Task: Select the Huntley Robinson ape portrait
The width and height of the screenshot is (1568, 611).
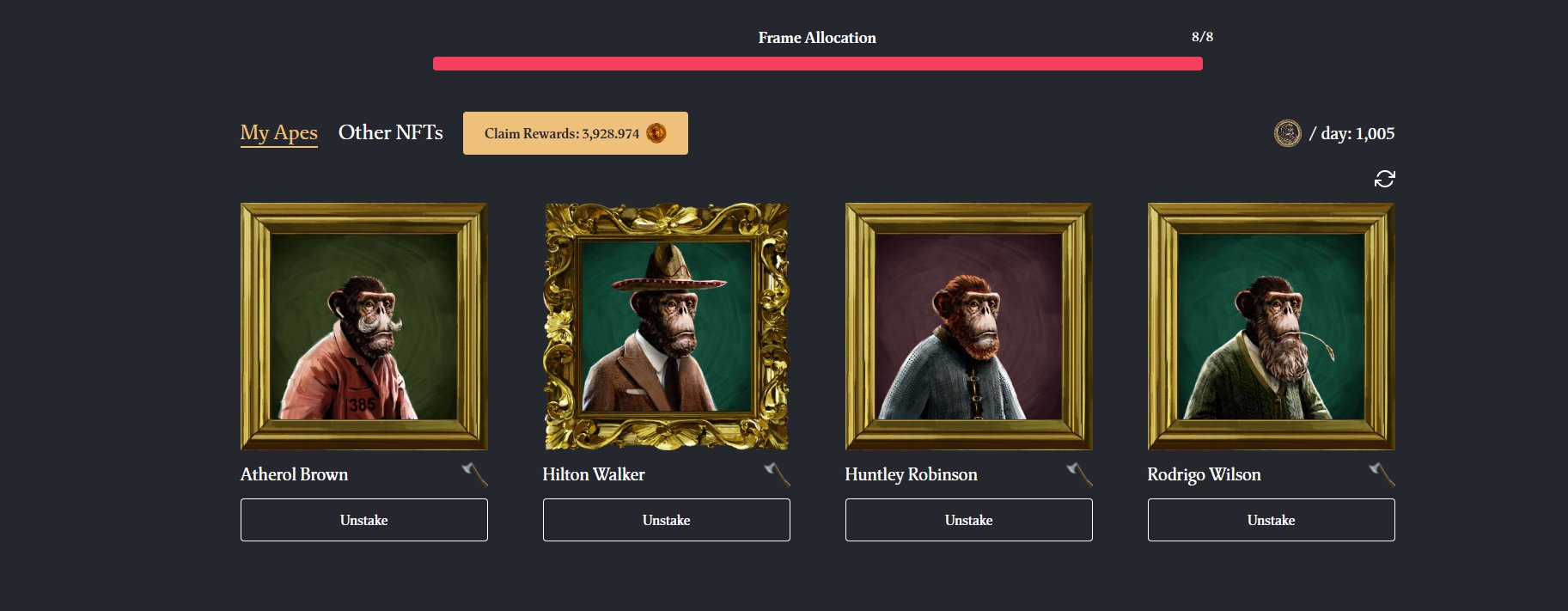Action: tap(969, 327)
